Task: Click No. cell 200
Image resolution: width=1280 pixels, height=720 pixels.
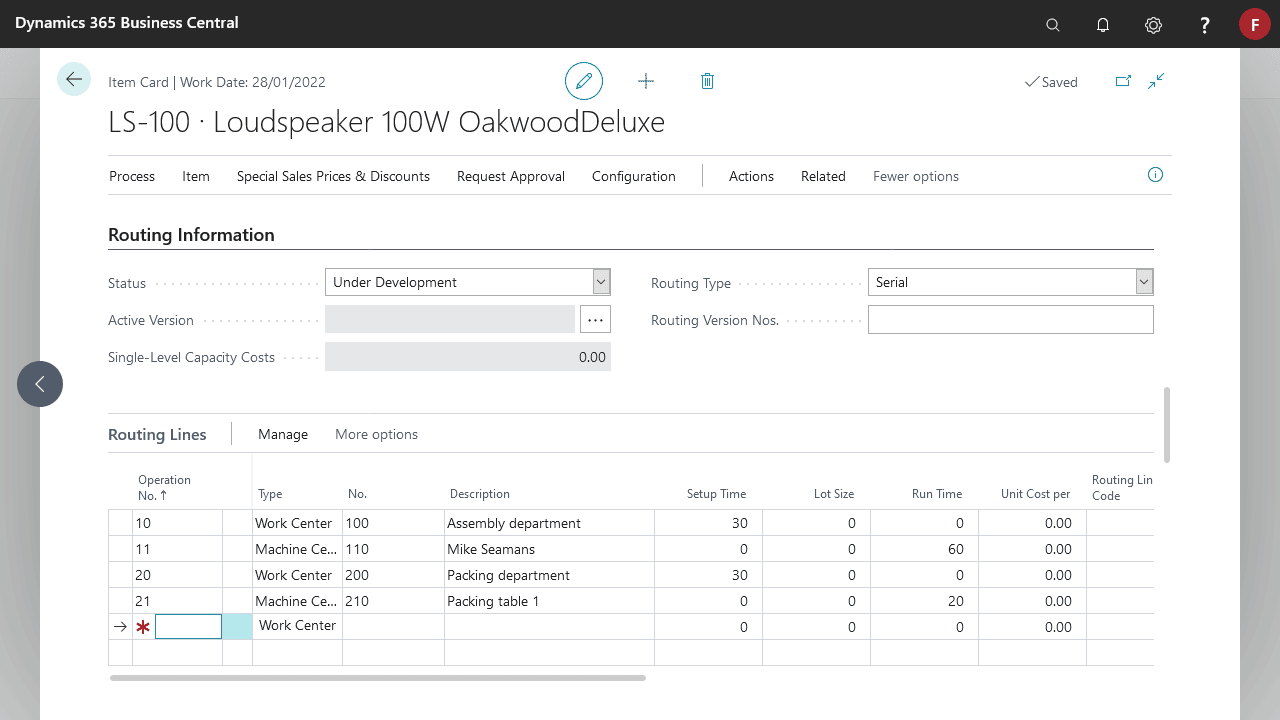Action: tap(393, 575)
